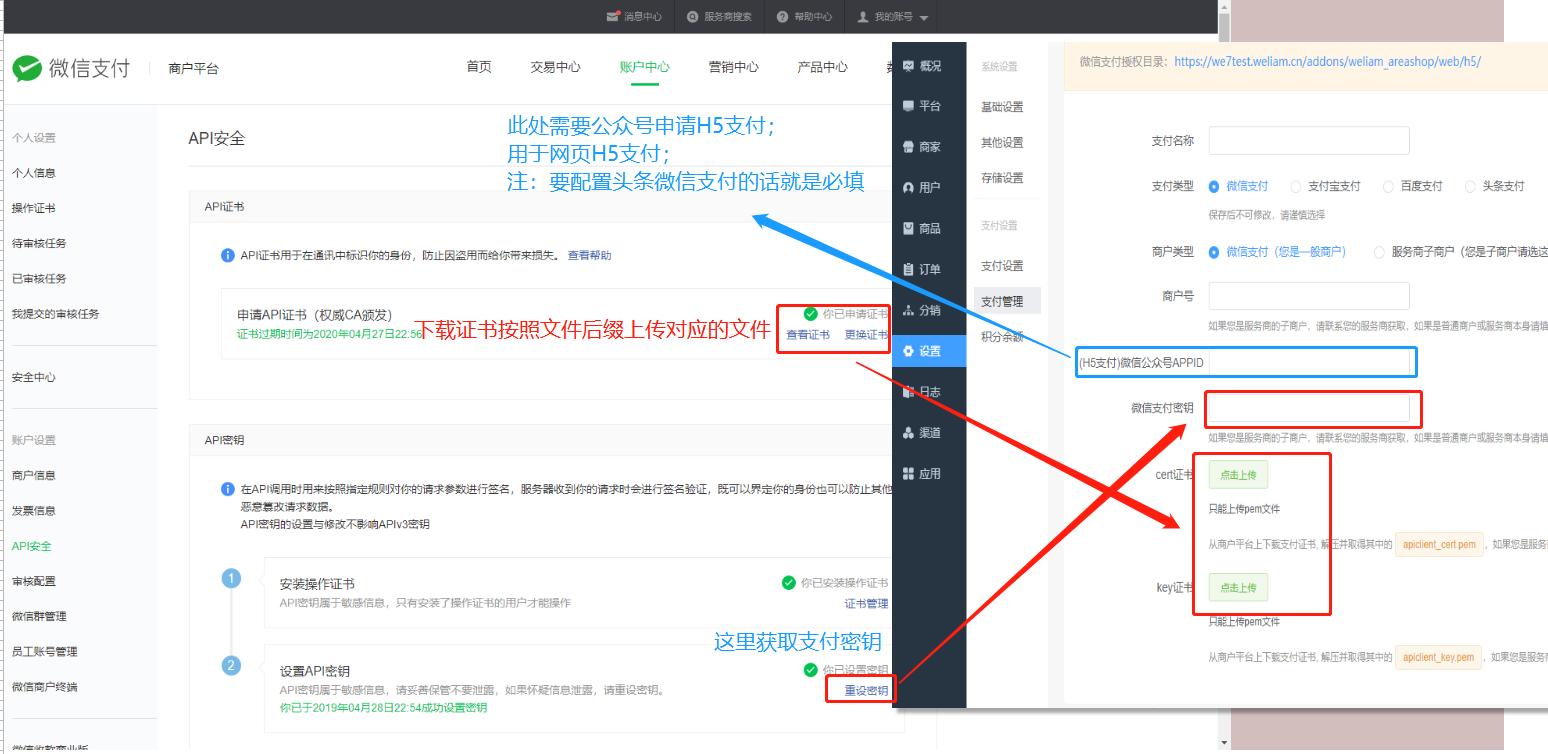Select 支付宝支付 payment type radio
Viewport: 1548px width, 754px height.
(x=1296, y=186)
